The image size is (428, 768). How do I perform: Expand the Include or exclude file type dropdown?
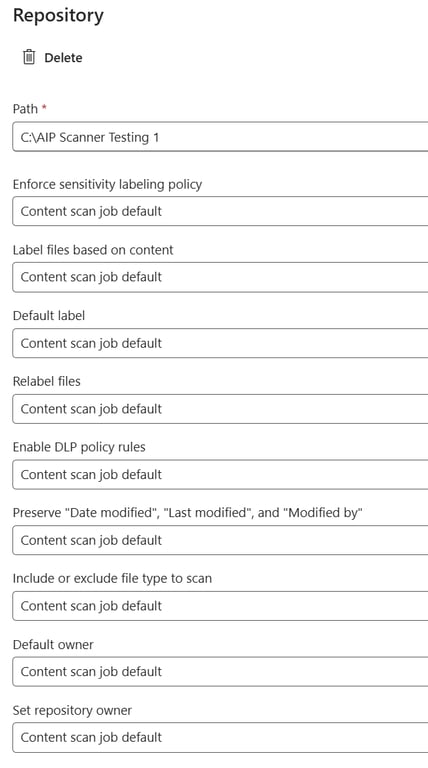click(x=220, y=605)
